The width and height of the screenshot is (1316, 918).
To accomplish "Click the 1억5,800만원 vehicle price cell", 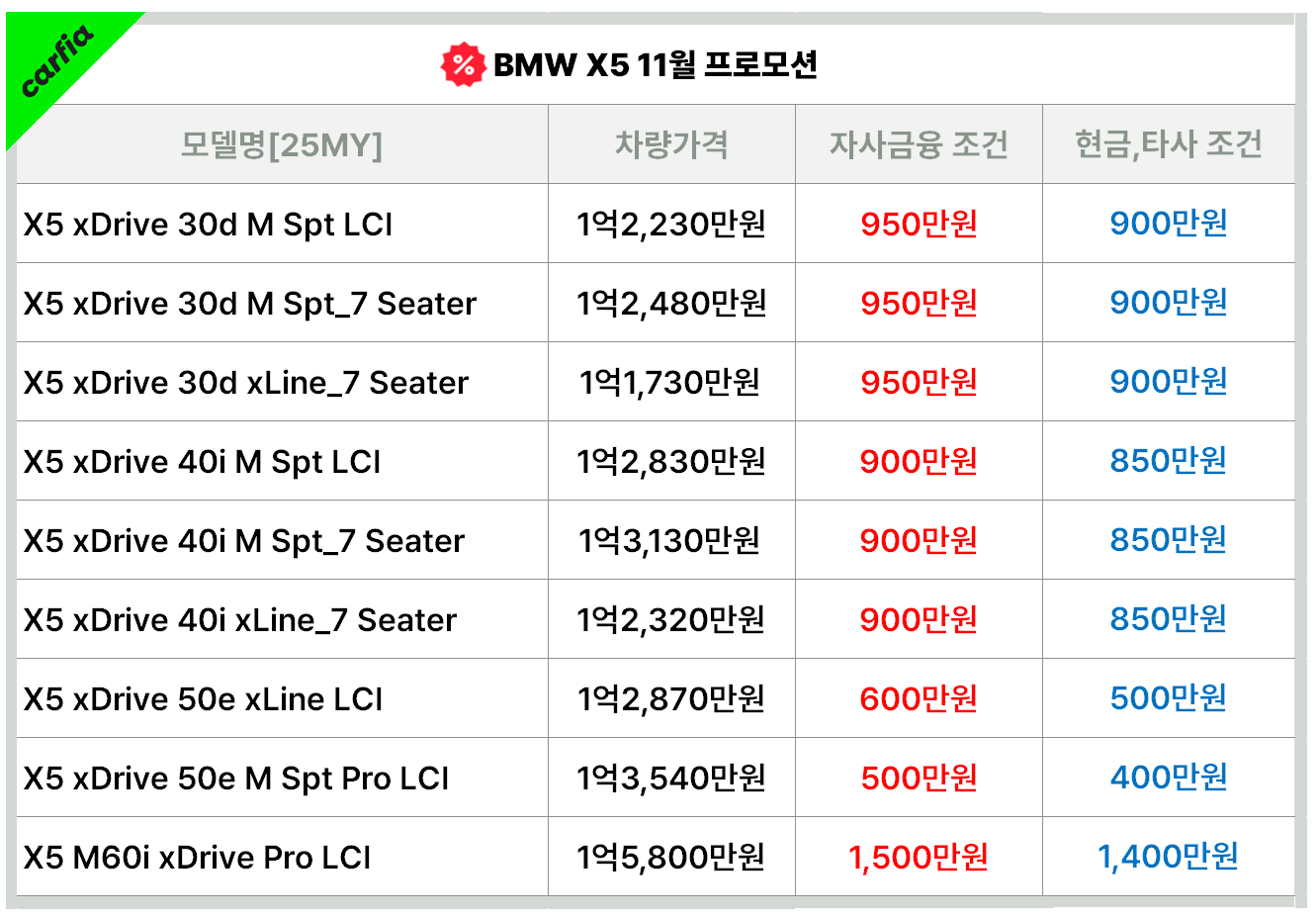I will pyautogui.click(x=671, y=858).
